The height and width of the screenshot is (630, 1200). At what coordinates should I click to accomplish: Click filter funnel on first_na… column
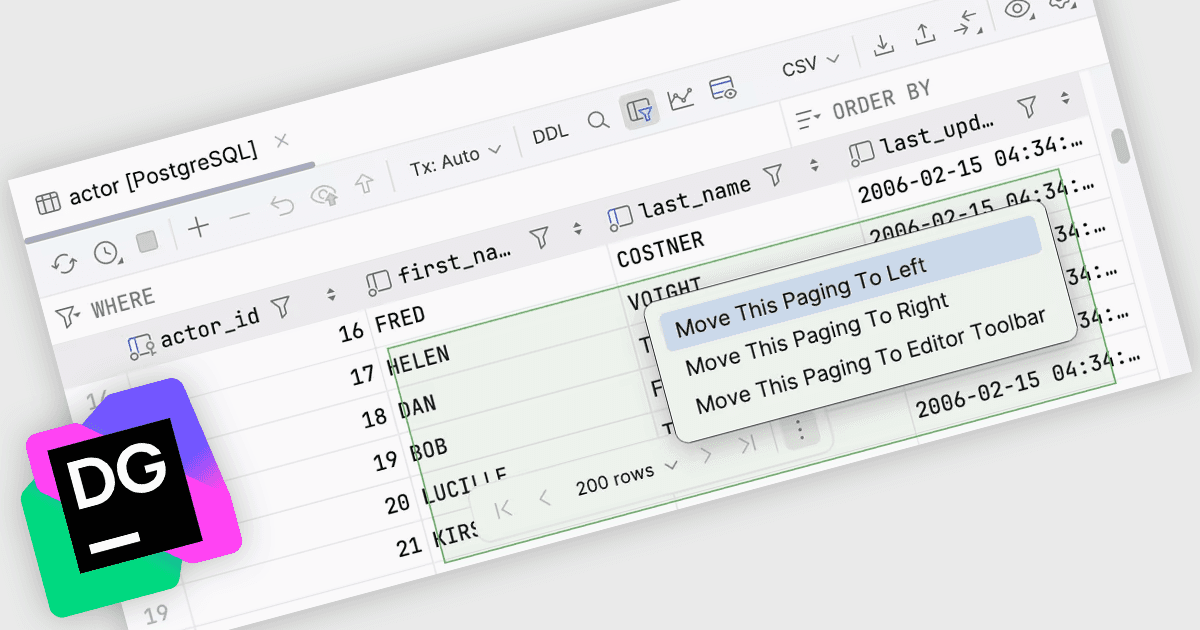tap(539, 236)
